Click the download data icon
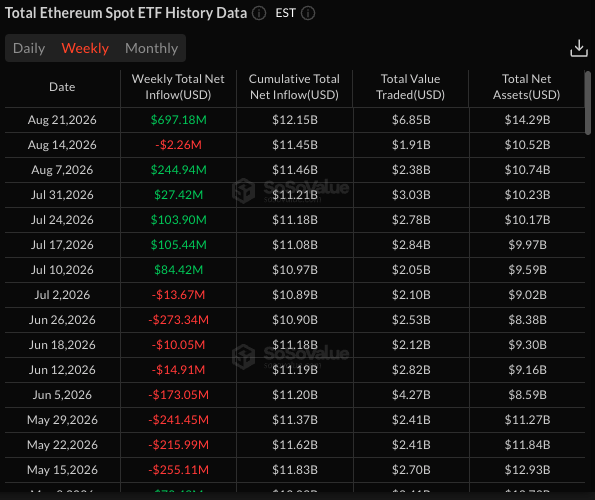 tap(579, 48)
